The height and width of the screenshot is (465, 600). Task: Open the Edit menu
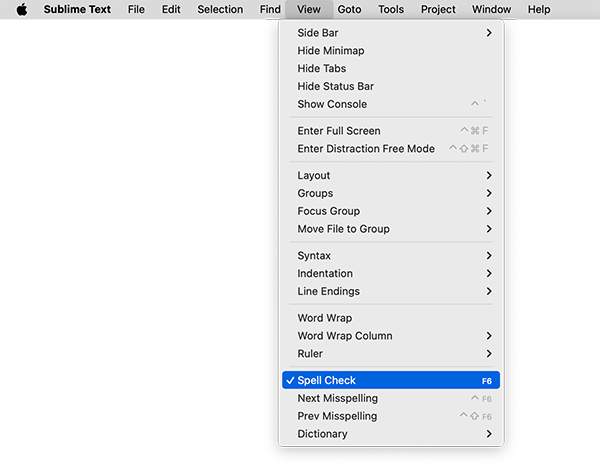tap(171, 9)
